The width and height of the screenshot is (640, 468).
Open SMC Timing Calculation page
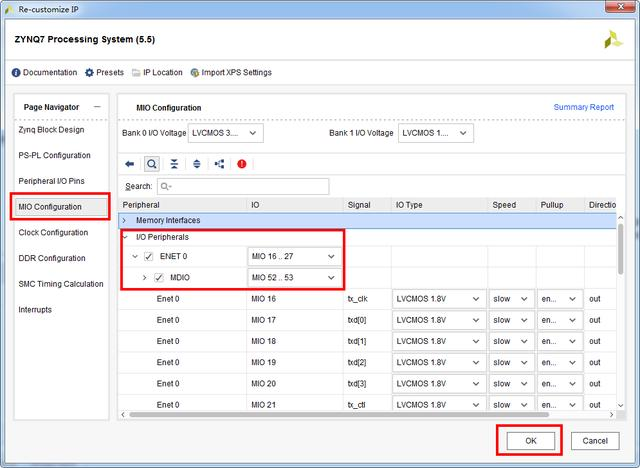point(61,284)
